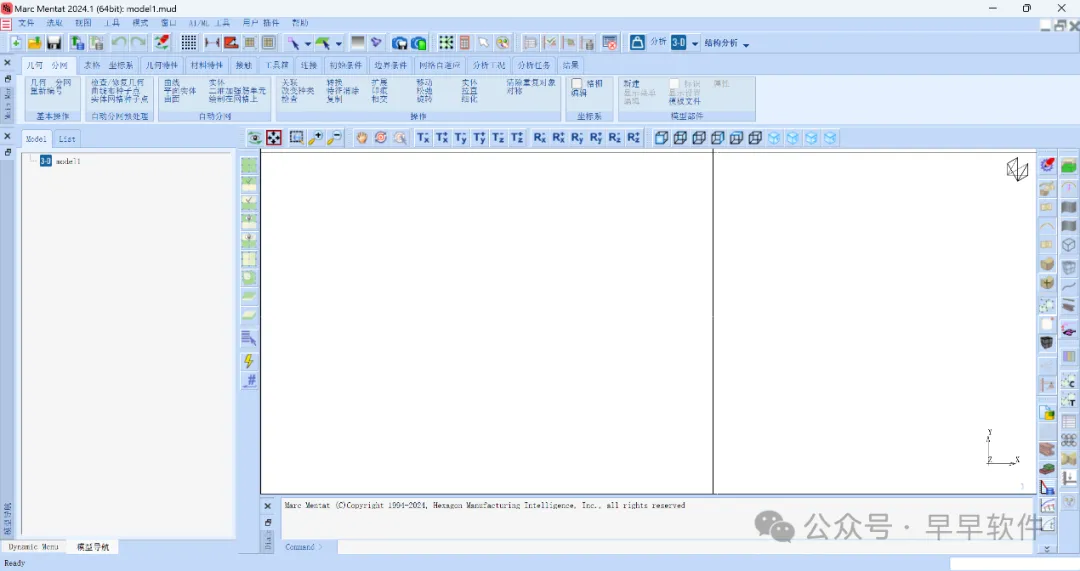Switch to the 边界条件 tab
The width and height of the screenshot is (1080, 571).
pos(391,65)
